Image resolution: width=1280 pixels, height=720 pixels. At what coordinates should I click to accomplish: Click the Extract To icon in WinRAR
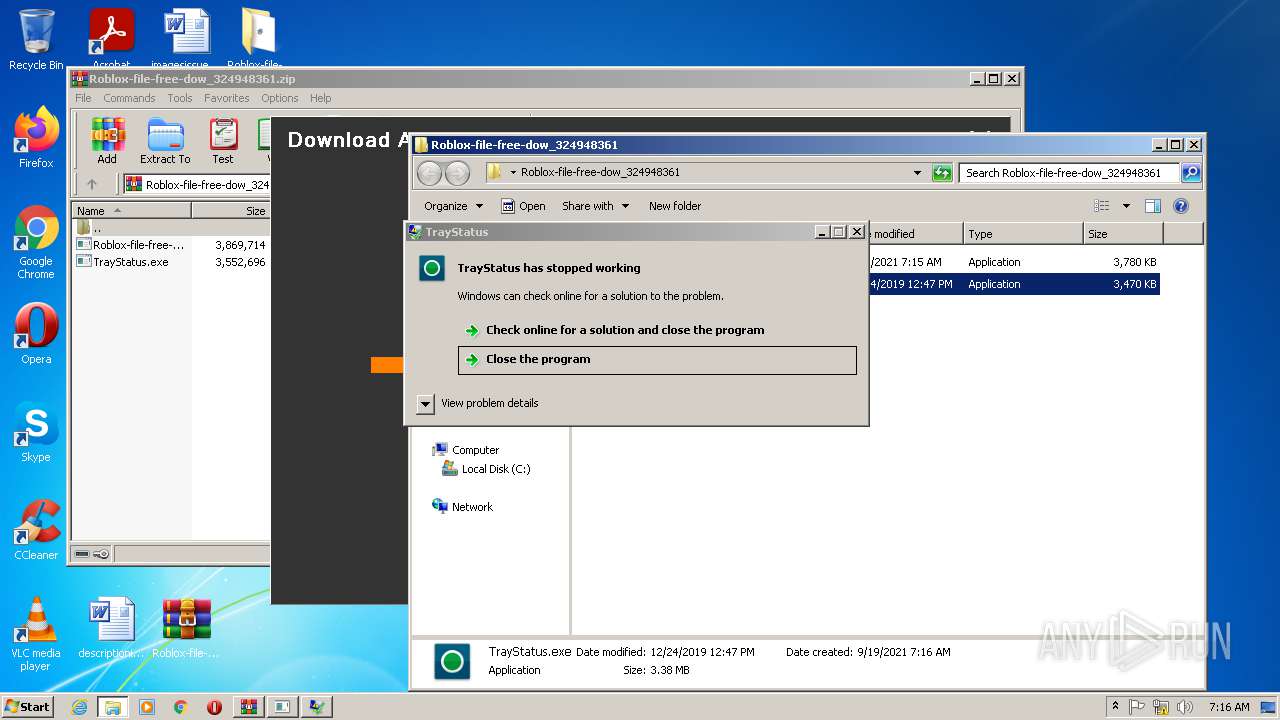(x=165, y=141)
